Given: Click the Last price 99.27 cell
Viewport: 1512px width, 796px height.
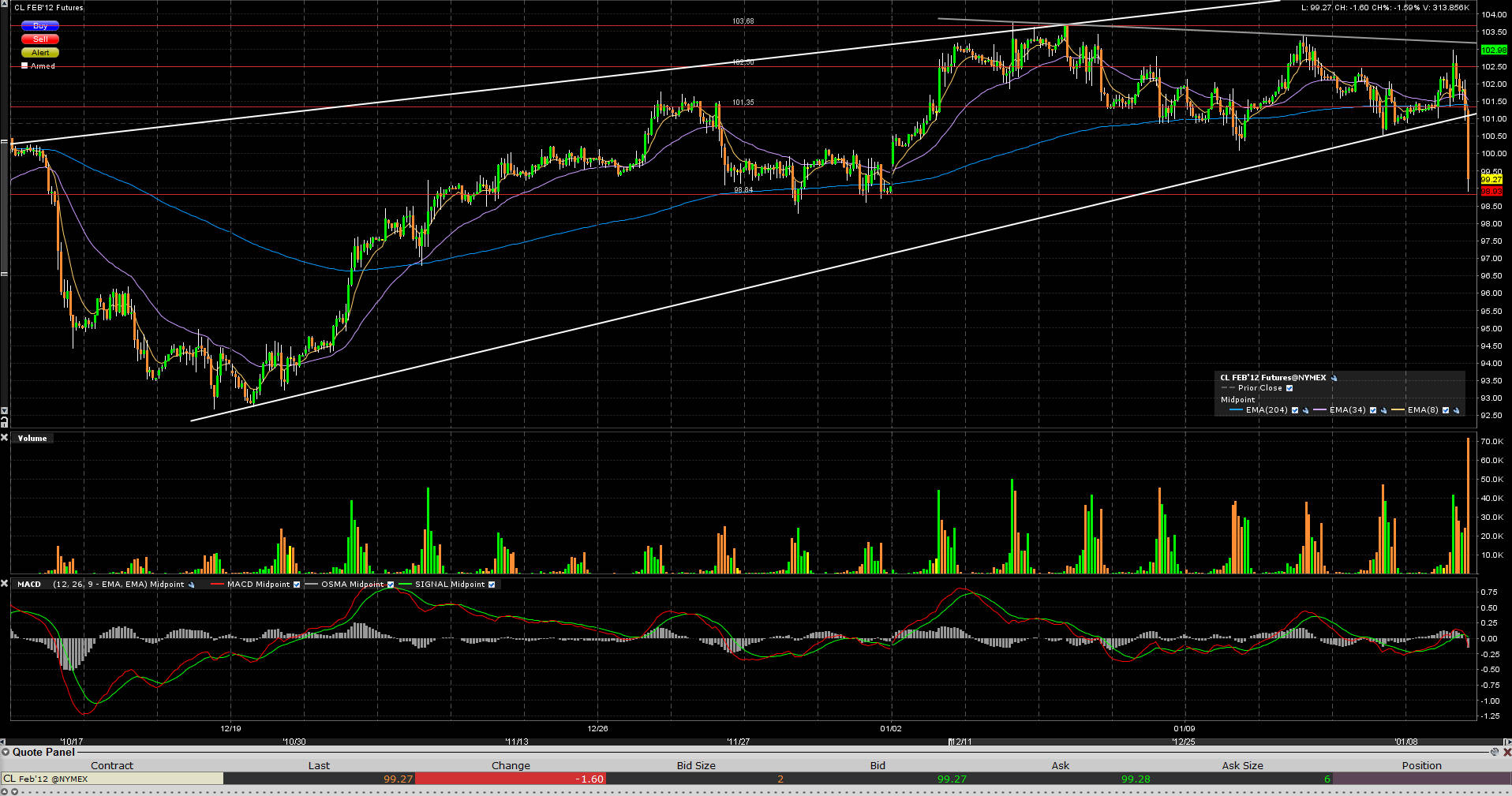Looking at the screenshot, I should pyautogui.click(x=319, y=779).
